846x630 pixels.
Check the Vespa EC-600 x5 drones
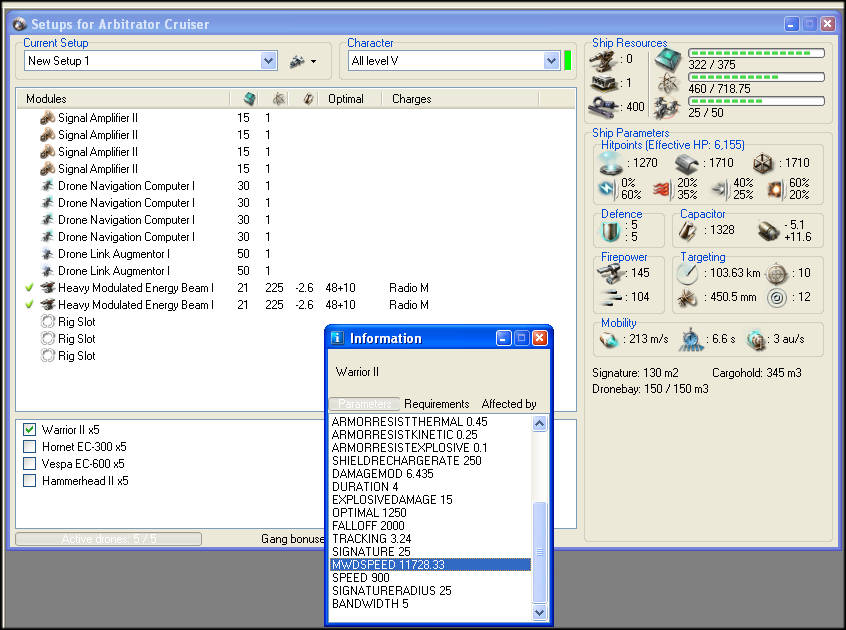(x=30, y=463)
